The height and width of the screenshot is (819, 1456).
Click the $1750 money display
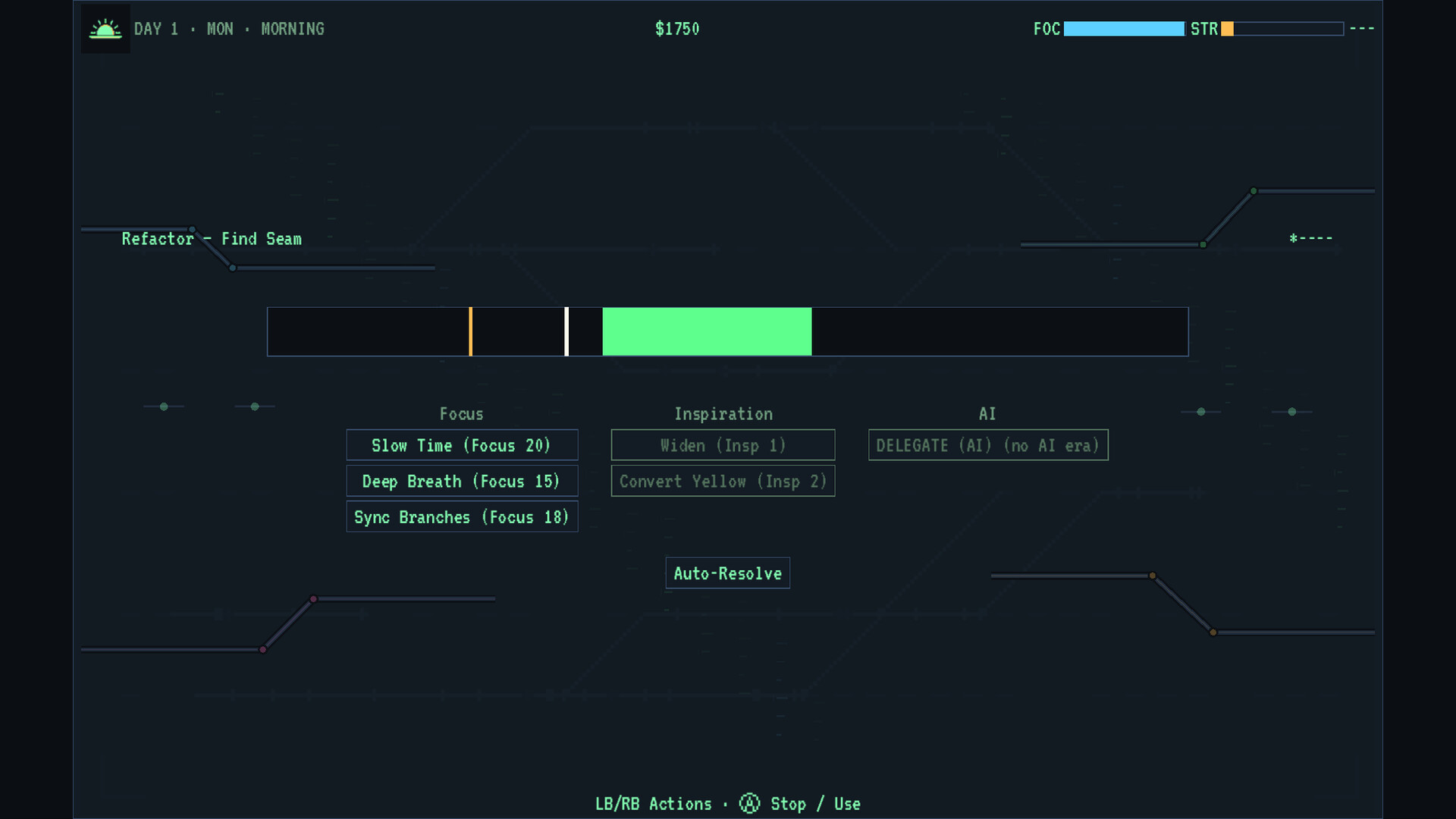[677, 29]
